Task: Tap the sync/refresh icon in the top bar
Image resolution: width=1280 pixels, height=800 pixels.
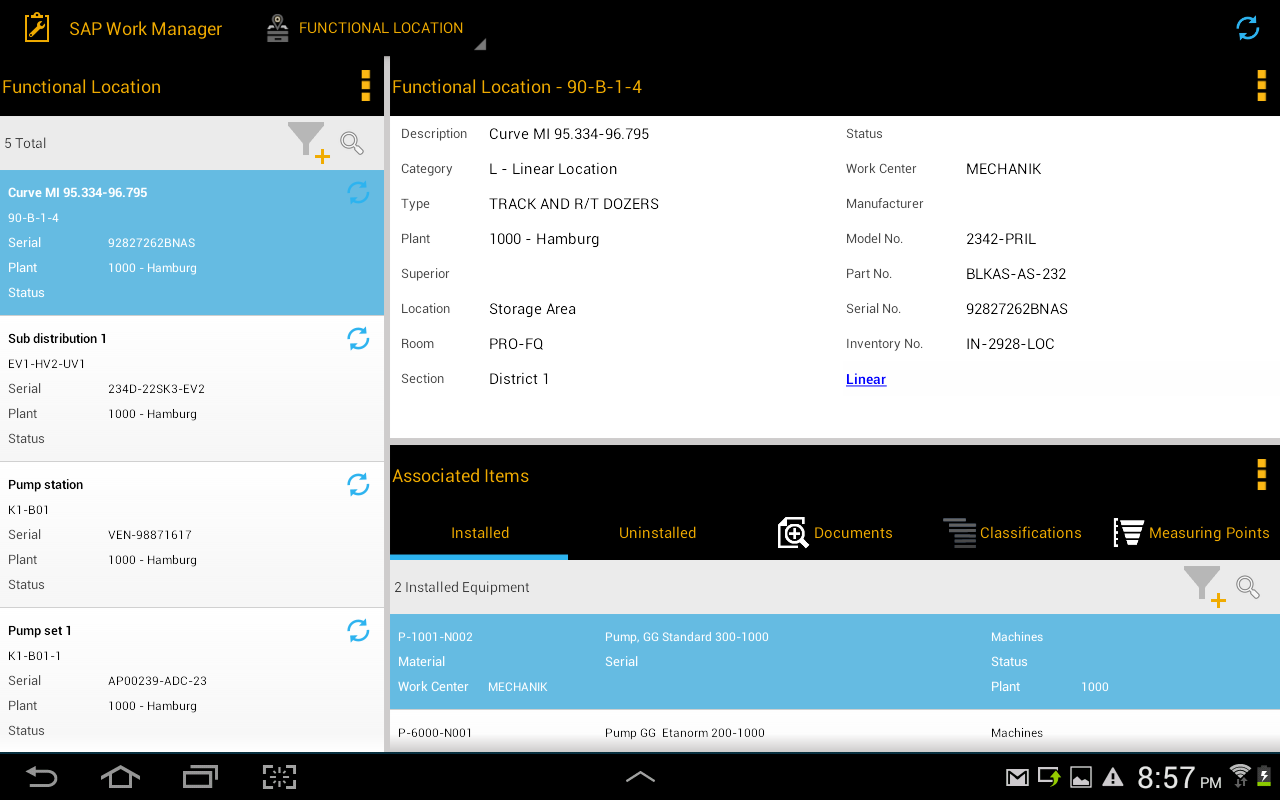Action: coord(1247,28)
